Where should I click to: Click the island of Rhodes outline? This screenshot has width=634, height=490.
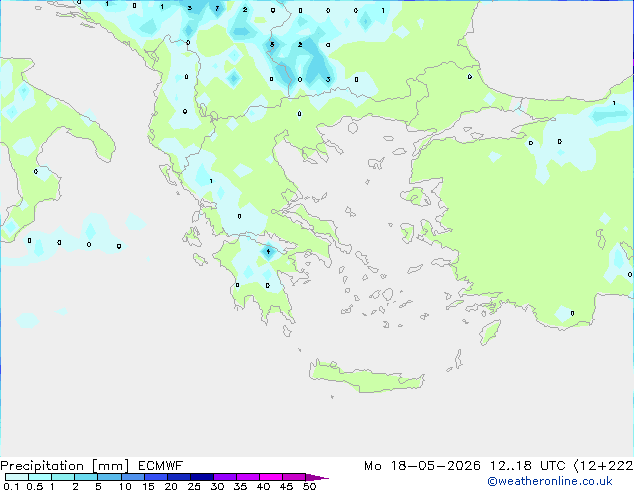tap(490, 332)
